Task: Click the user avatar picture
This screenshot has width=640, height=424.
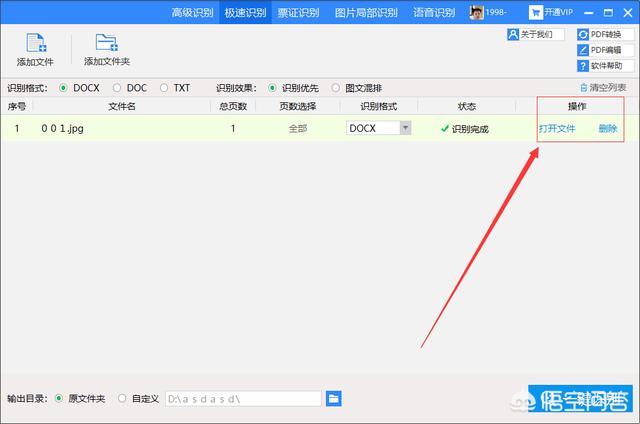Action: click(479, 13)
